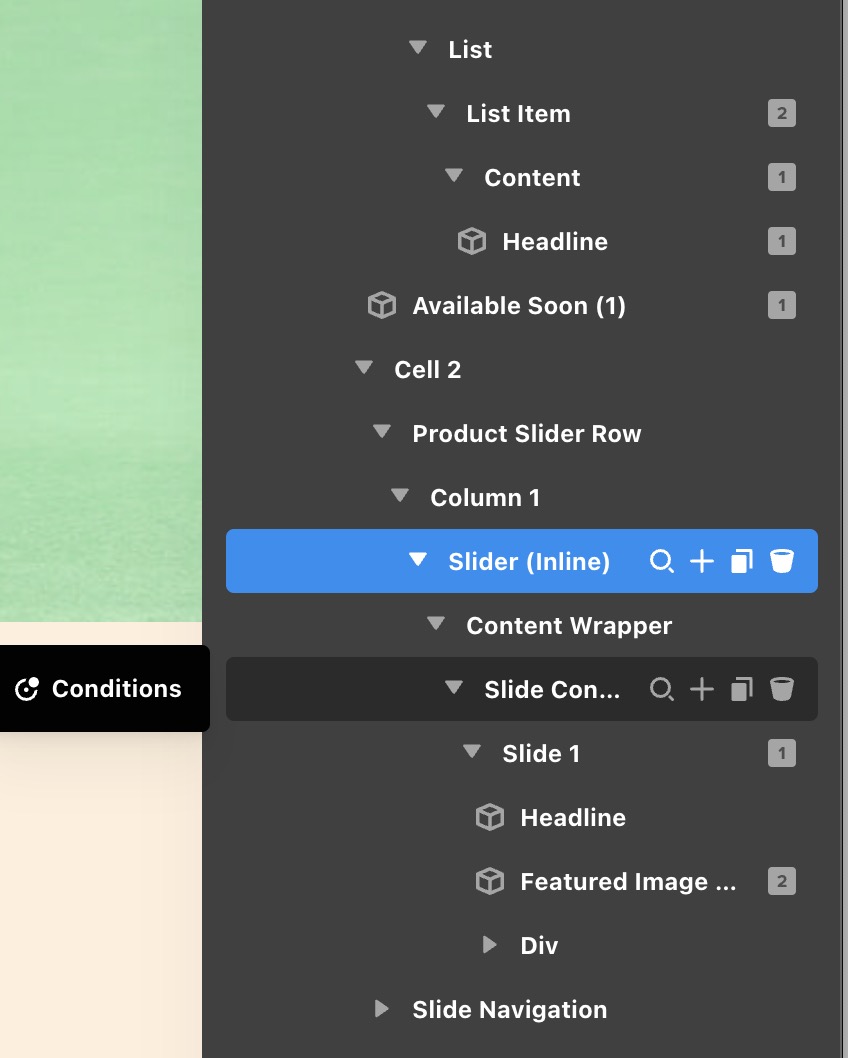Click search icon on Slider (Inline) row
The height and width of the screenshot is (1058, 848).
tap(661, 562)
